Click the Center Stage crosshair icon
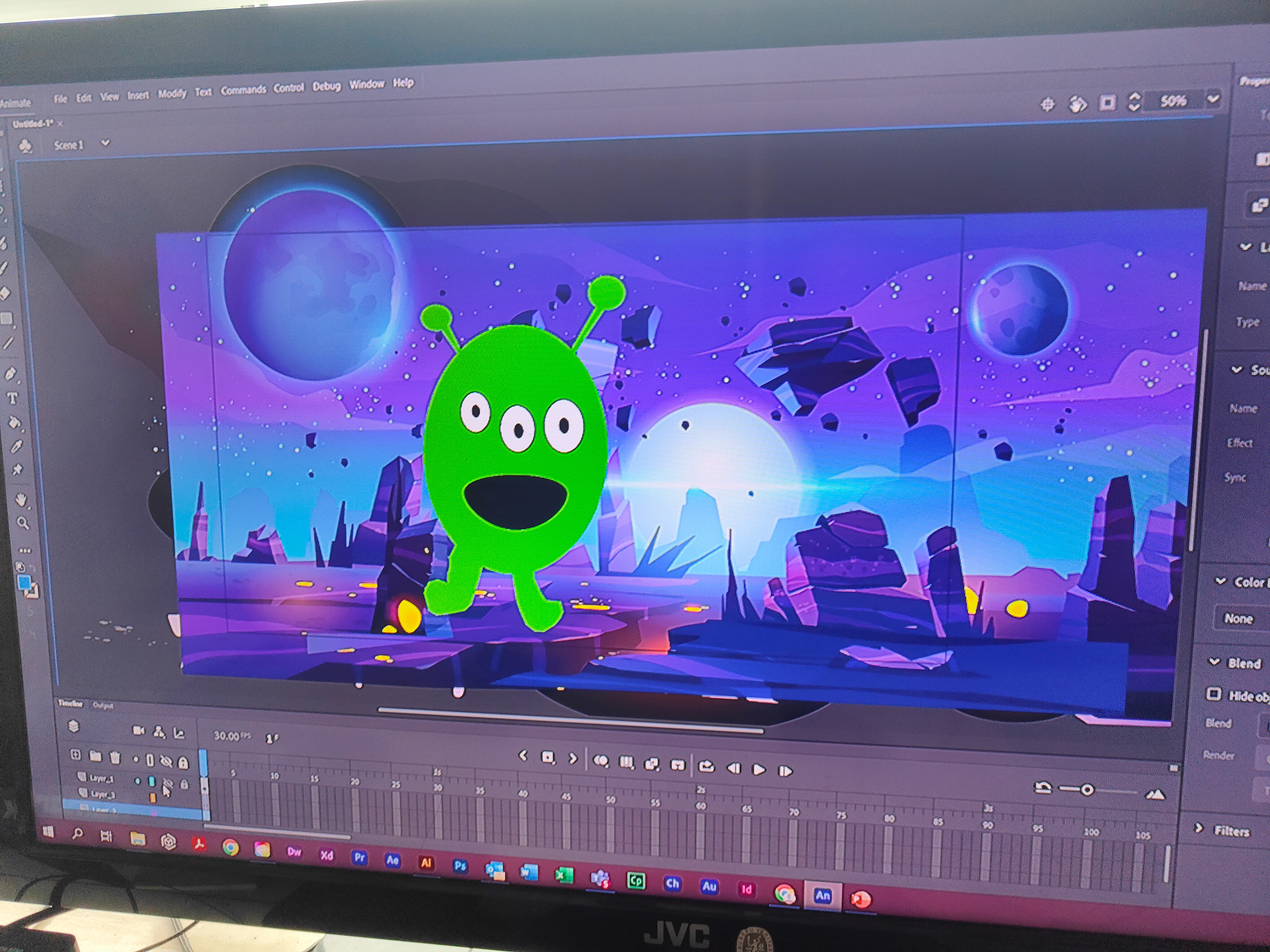The image size is (1270, 952). (x=1047, y=104)
